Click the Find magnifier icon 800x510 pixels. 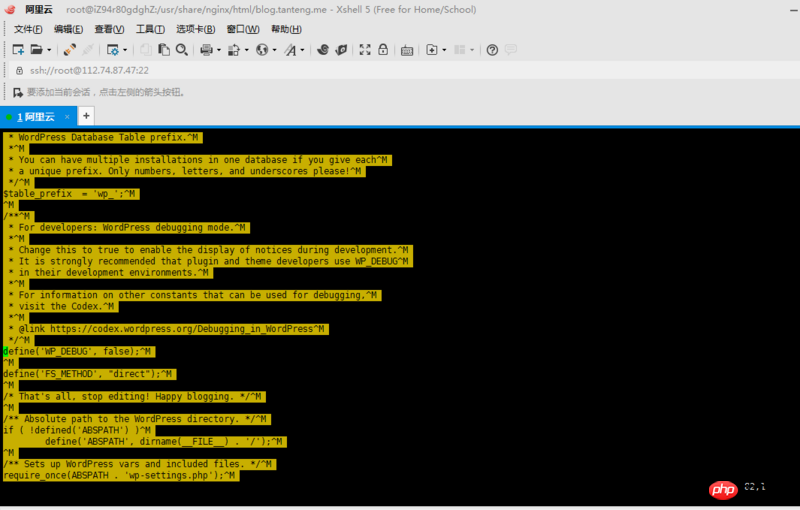tap(182, 49)
